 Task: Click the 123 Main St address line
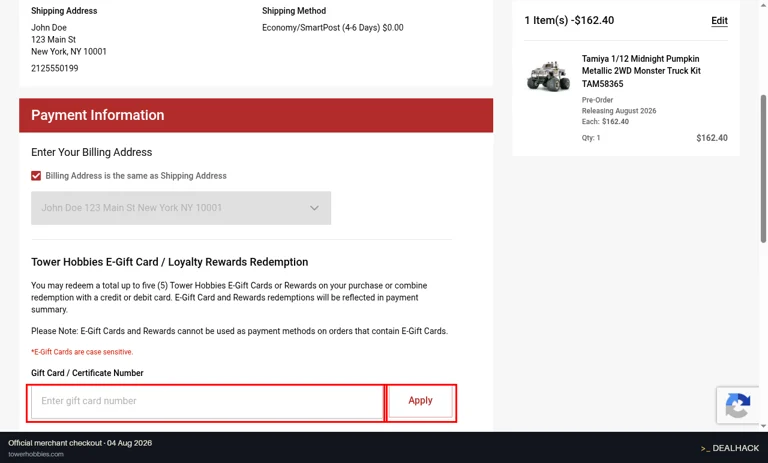[x=53, y=40]
